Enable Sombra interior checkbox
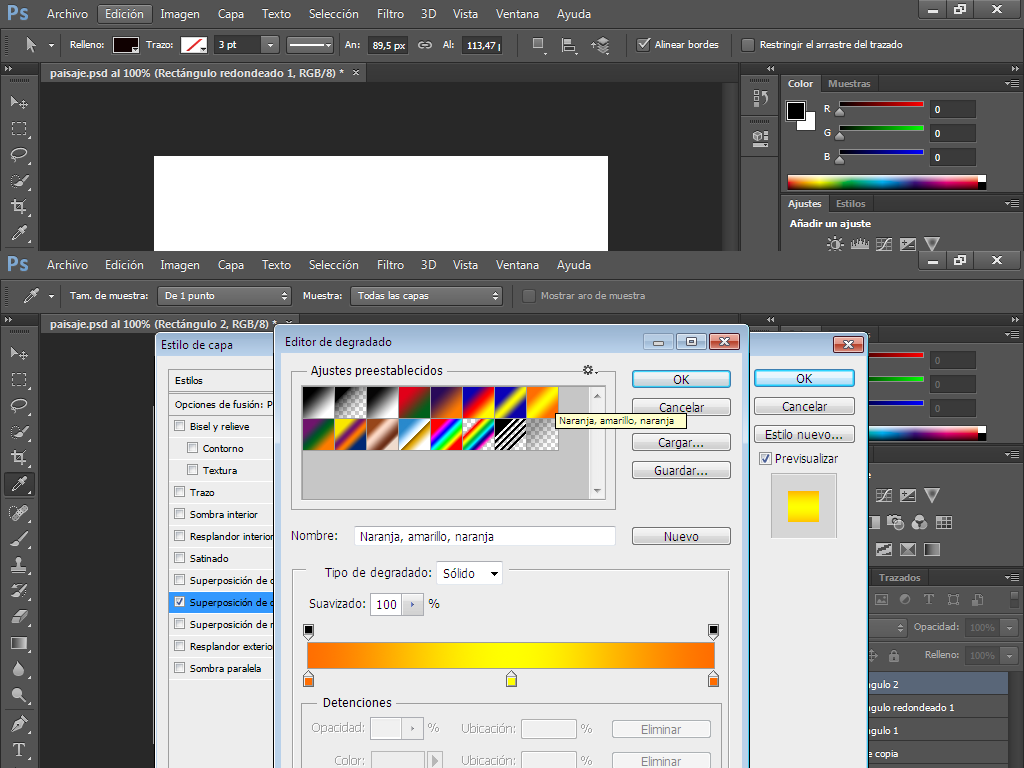 coord(180,514)
